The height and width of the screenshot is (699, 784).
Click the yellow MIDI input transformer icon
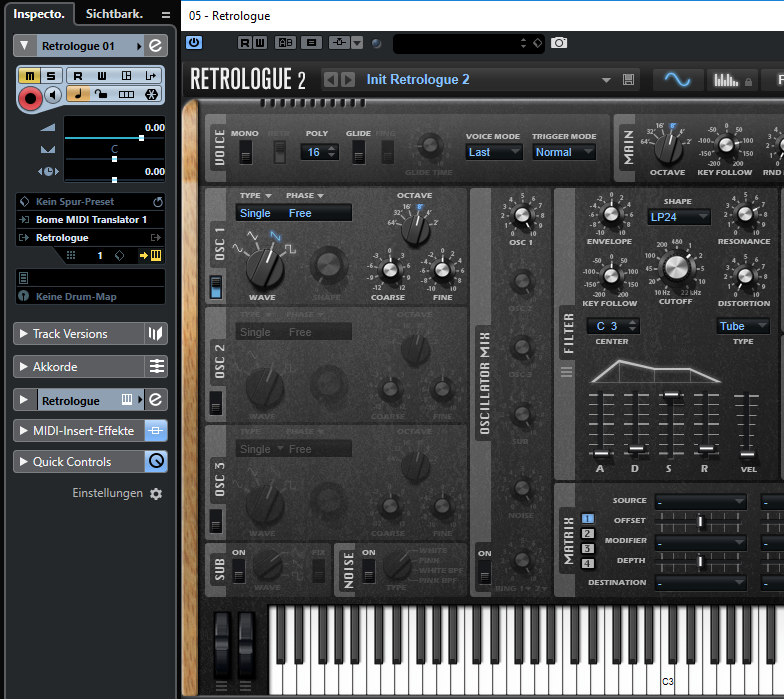[x=150, y=256]
